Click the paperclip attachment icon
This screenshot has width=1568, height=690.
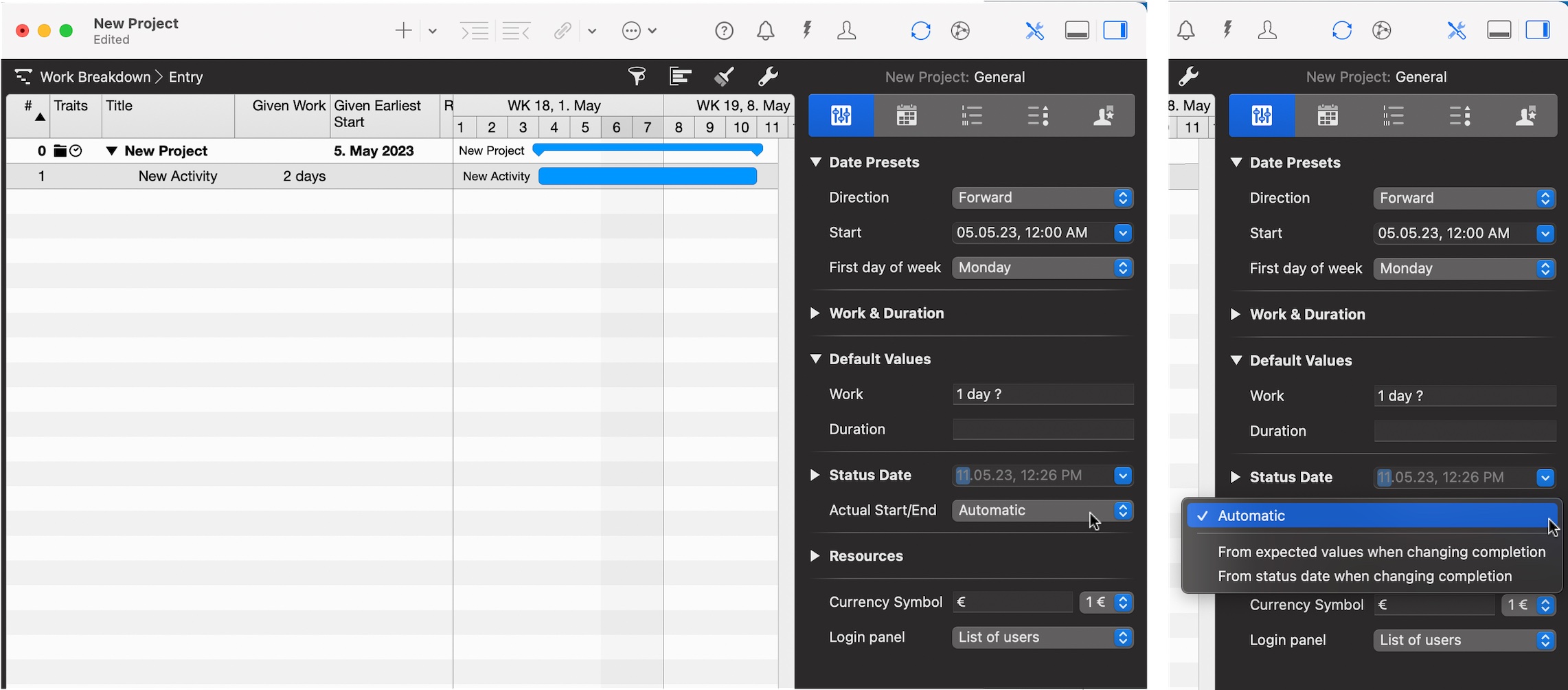point(563,31)
